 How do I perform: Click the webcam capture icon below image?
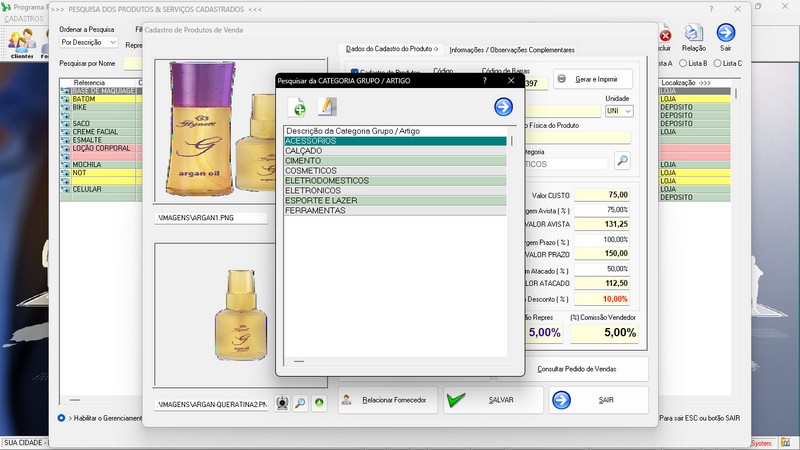(x=283, y=403)
